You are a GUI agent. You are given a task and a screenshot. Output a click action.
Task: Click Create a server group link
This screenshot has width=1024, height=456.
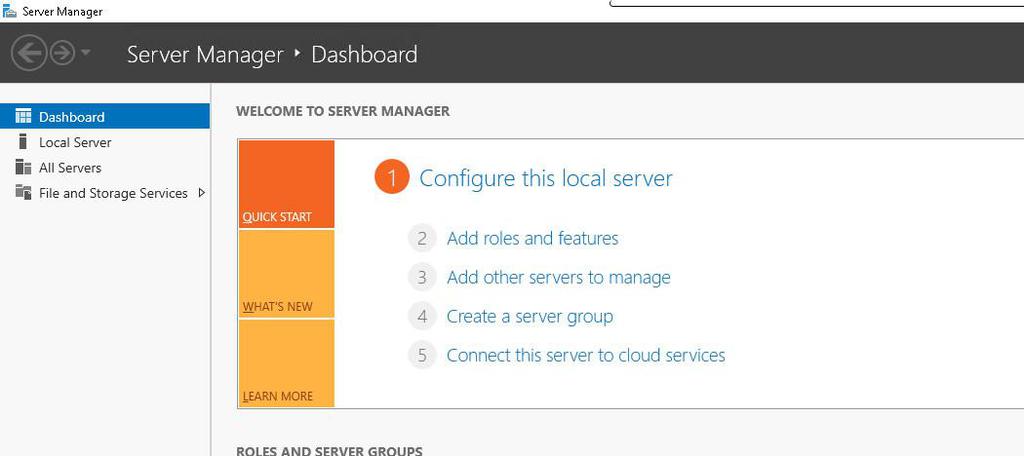(x=529, y=316)
